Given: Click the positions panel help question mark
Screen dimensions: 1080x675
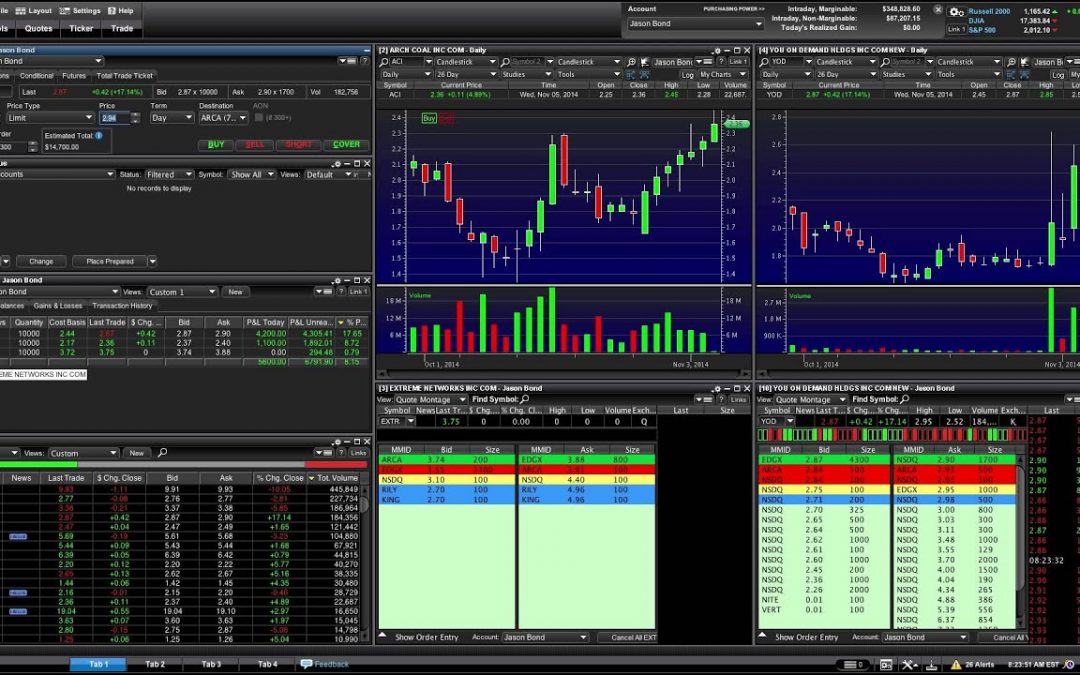Looking at the screenshot, I should point(340,292).
